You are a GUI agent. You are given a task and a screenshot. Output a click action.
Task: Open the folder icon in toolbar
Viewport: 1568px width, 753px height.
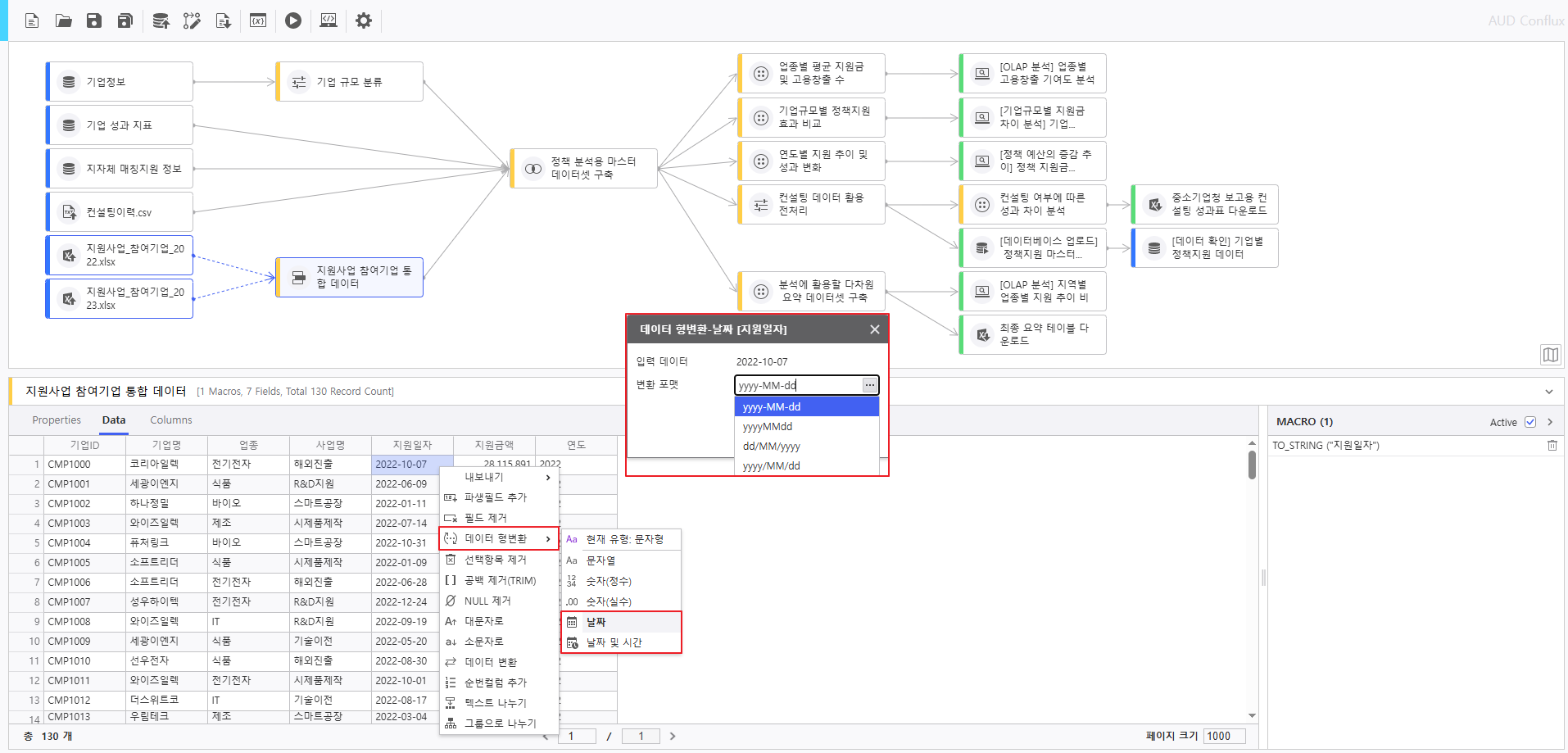coord(63,20)
